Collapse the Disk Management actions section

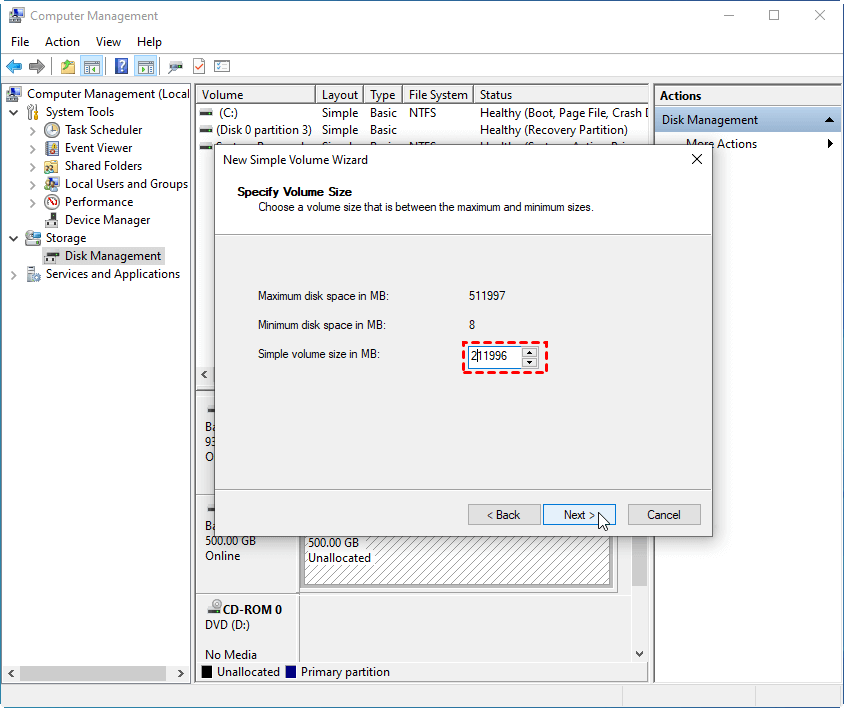pyautogui.click(x=829, y=120)
